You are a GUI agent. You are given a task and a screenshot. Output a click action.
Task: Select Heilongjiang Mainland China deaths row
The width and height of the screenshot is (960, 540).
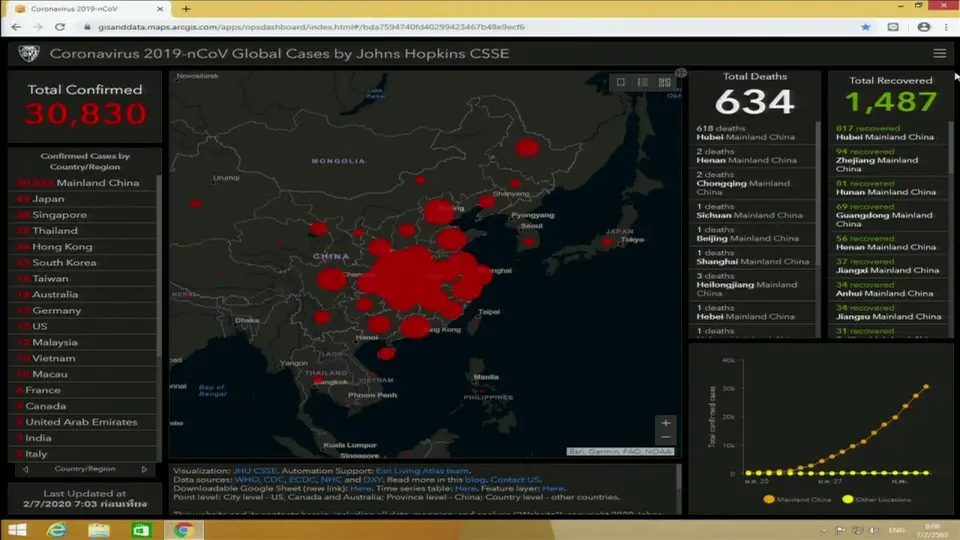point(753,285)
